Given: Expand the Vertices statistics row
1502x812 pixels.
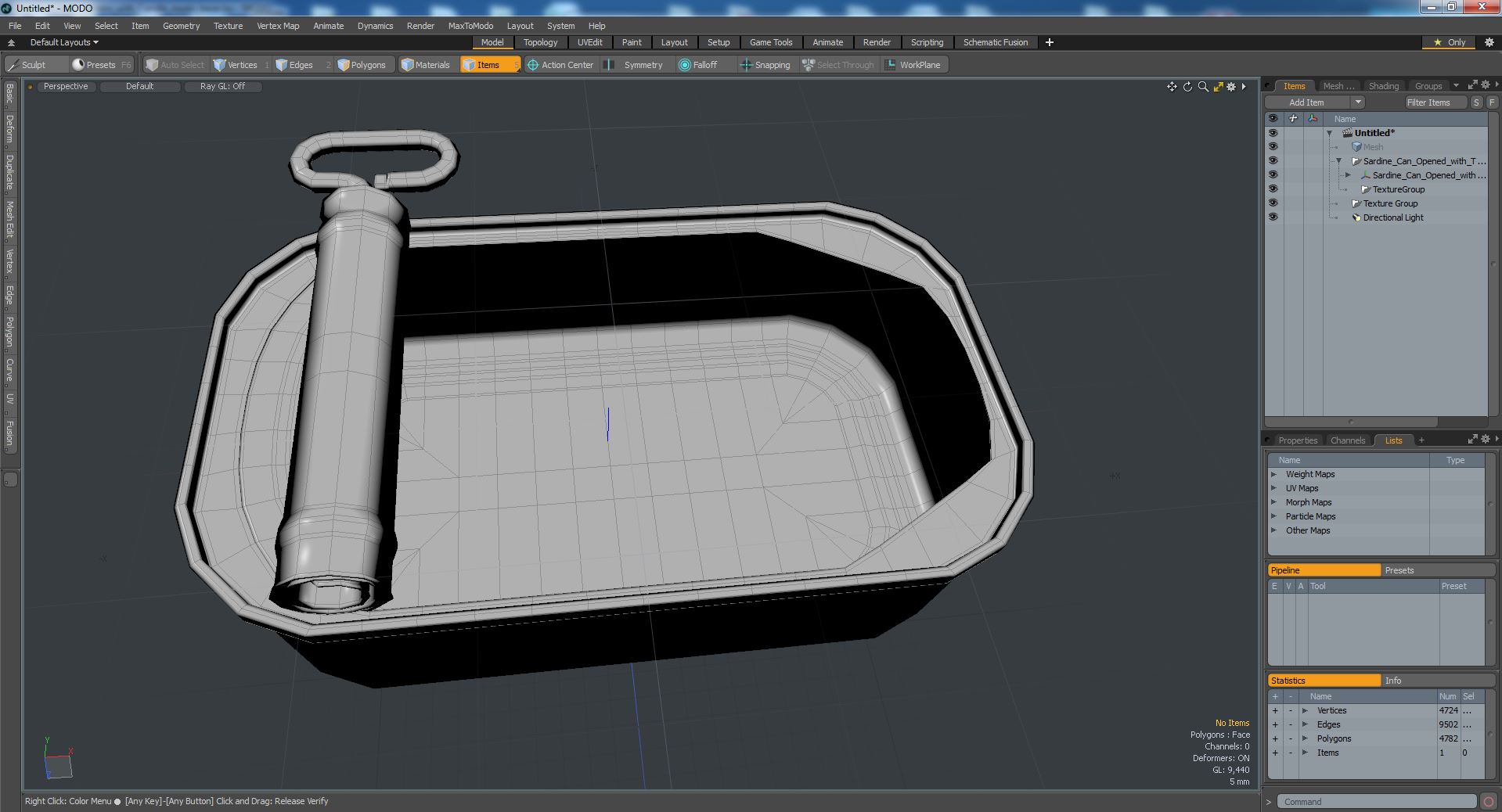Looking at the screenshot, I should [x=1305, y=710].
